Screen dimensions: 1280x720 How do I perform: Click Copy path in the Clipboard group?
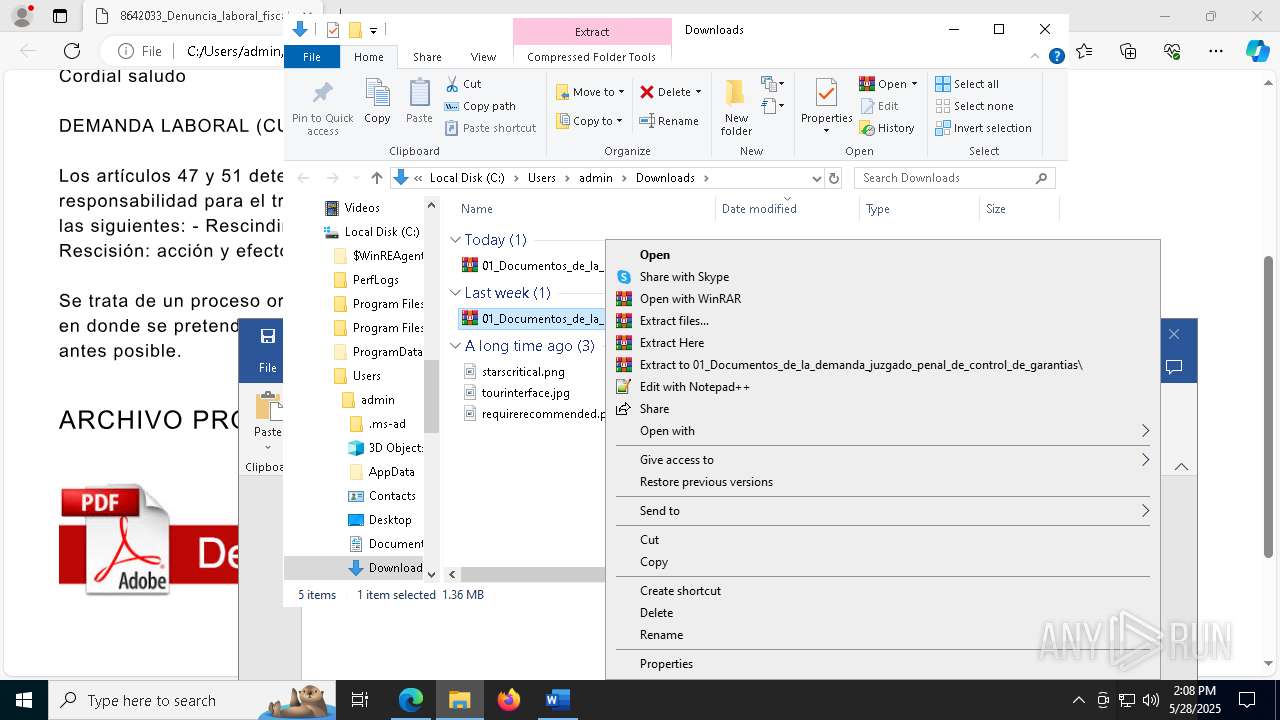(480, 106)
